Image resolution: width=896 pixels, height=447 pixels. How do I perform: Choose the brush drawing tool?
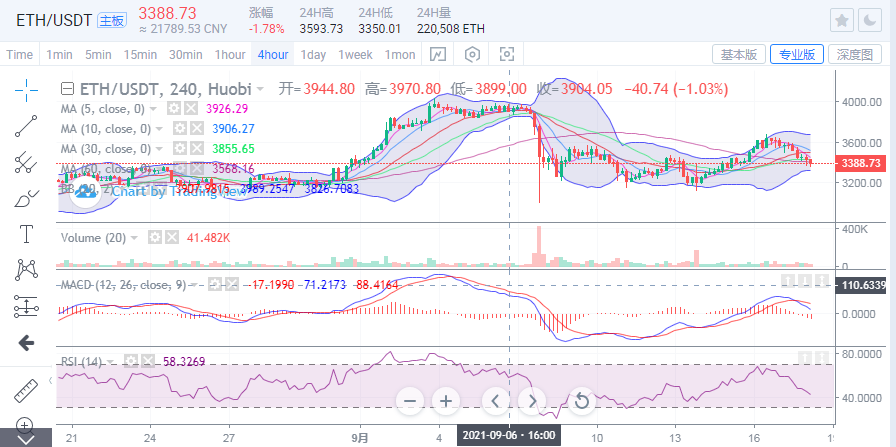[x=26, y=198]
